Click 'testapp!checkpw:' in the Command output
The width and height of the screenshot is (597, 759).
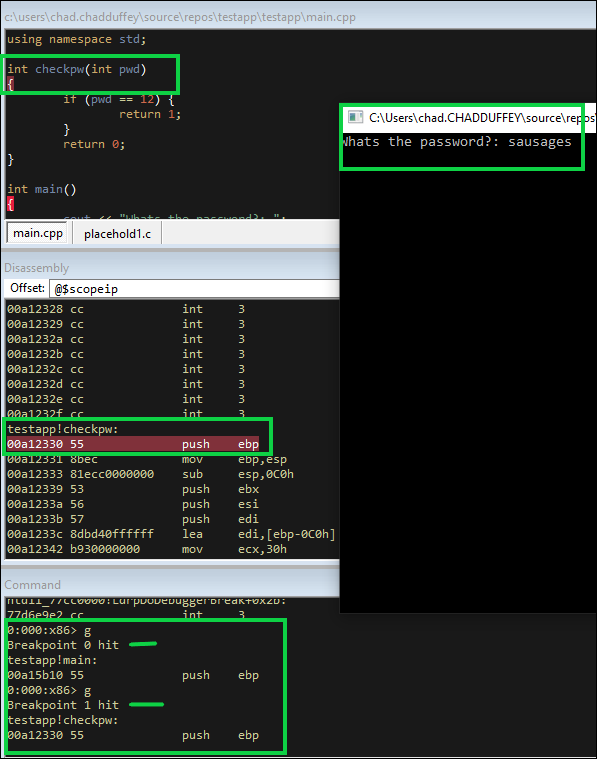pos(62,720)
